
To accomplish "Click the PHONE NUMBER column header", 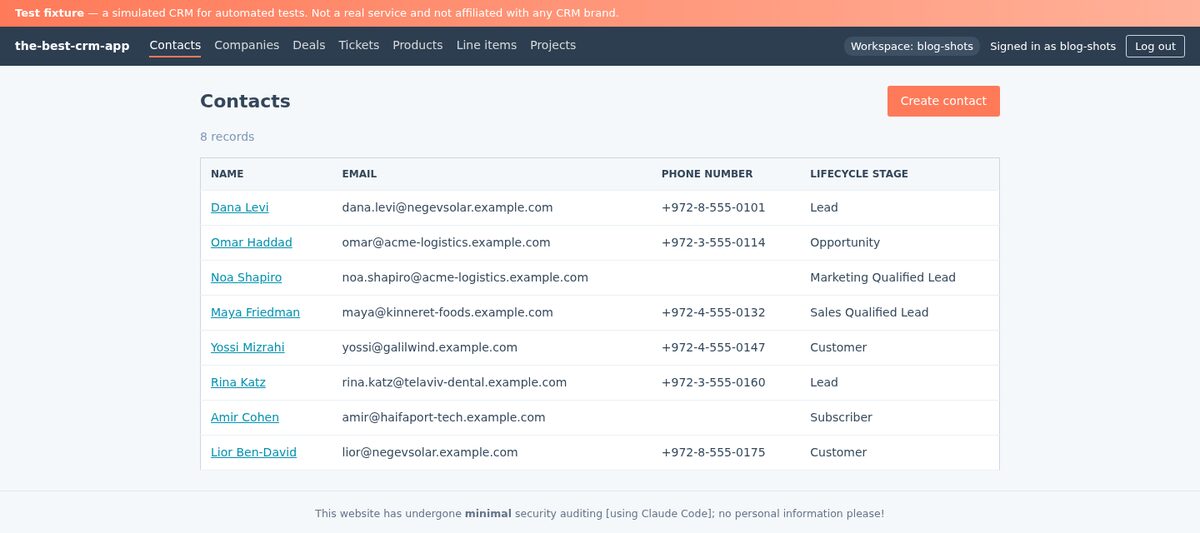I will (707, 174).
